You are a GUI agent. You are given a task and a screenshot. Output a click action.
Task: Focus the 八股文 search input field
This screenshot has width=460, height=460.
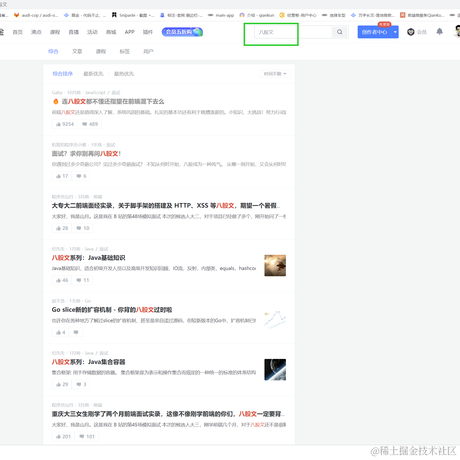click(293, 32)
